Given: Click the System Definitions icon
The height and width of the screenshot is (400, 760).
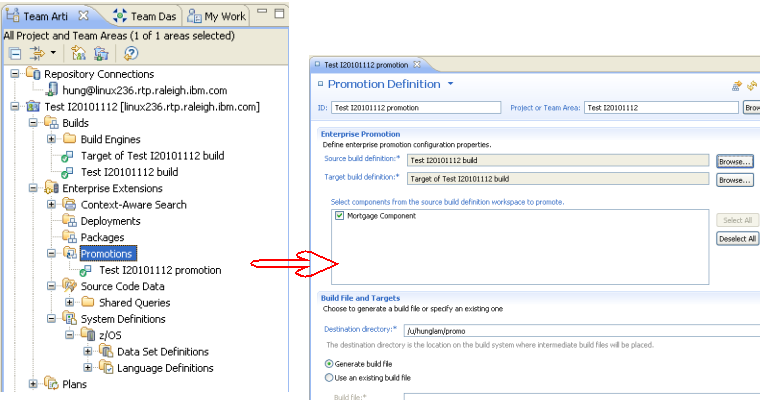Looking at the screenshot, I should pyautogui.click(x=70, y=319).
